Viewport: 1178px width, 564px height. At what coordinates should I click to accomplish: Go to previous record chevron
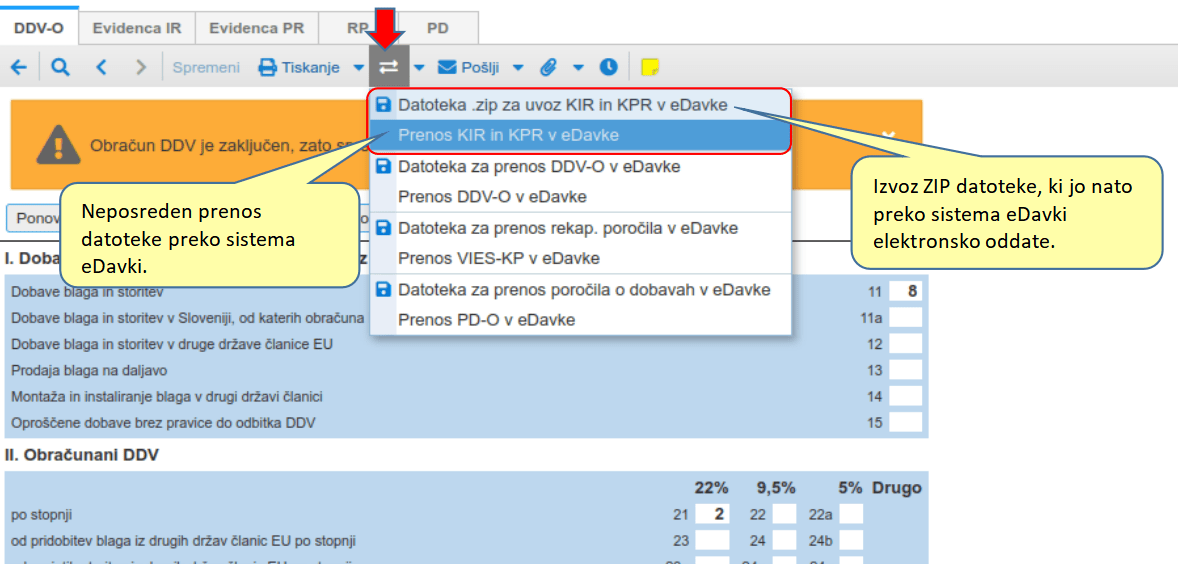101,68
